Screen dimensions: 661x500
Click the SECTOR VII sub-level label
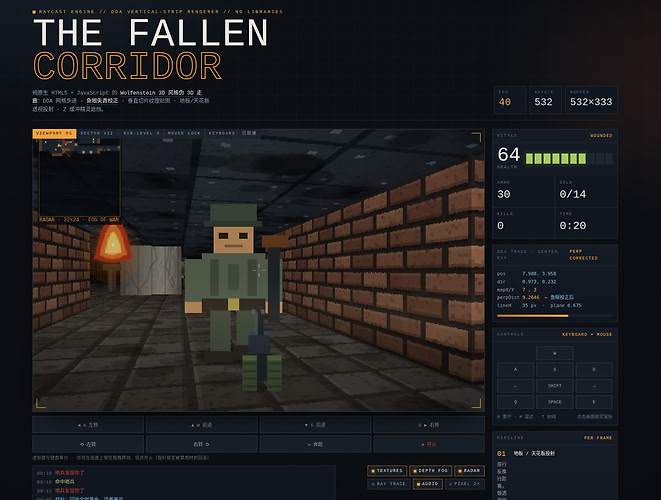click(x=120, y=133)
